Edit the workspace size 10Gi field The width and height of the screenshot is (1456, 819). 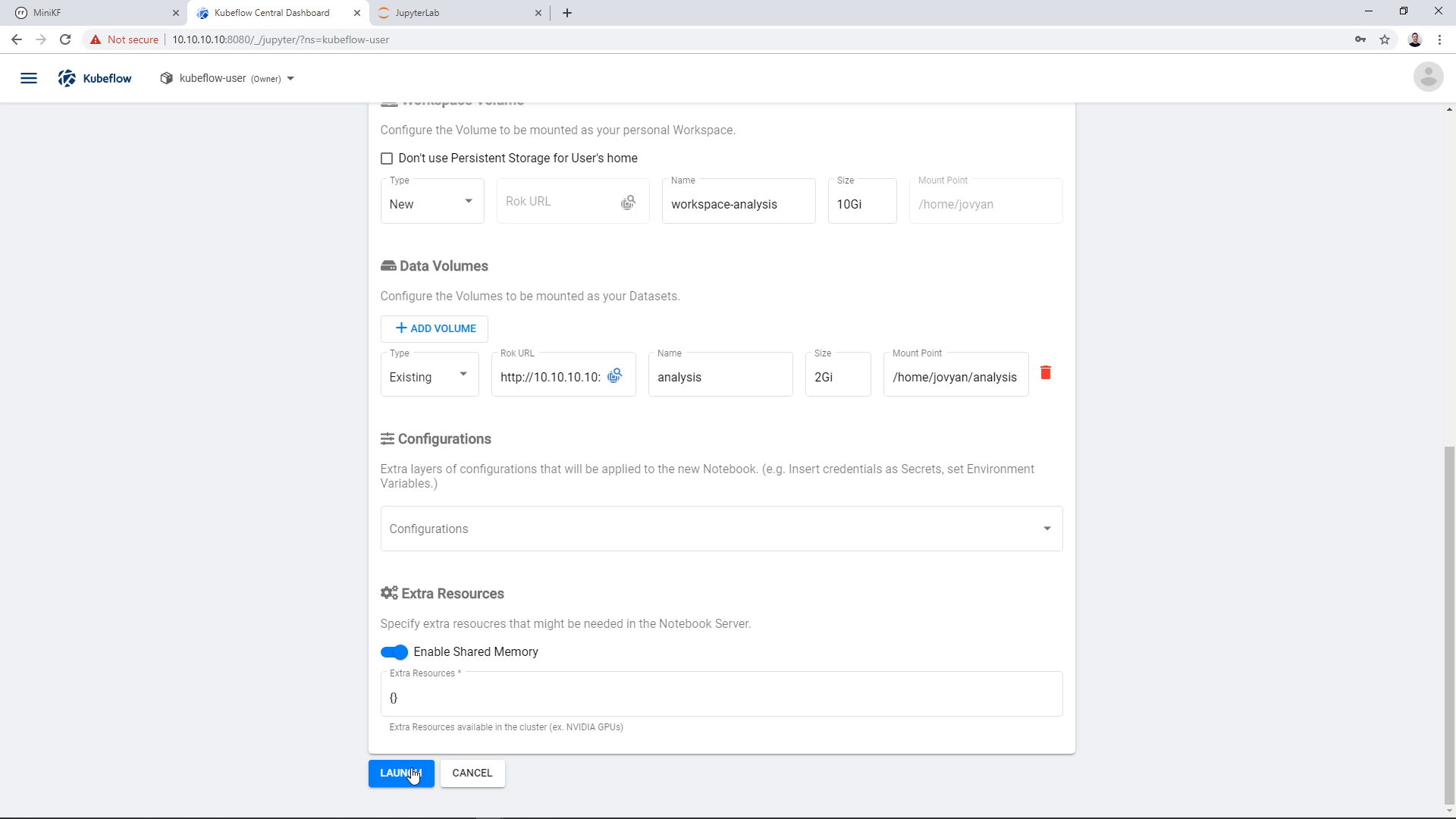click(x=862, y=201)
